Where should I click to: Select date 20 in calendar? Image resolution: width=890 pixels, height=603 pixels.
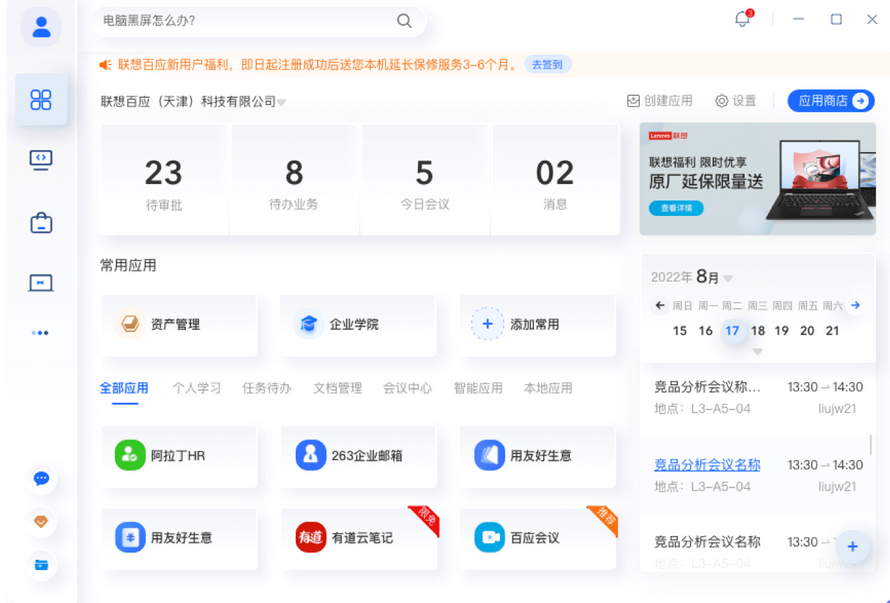(807, 331)
